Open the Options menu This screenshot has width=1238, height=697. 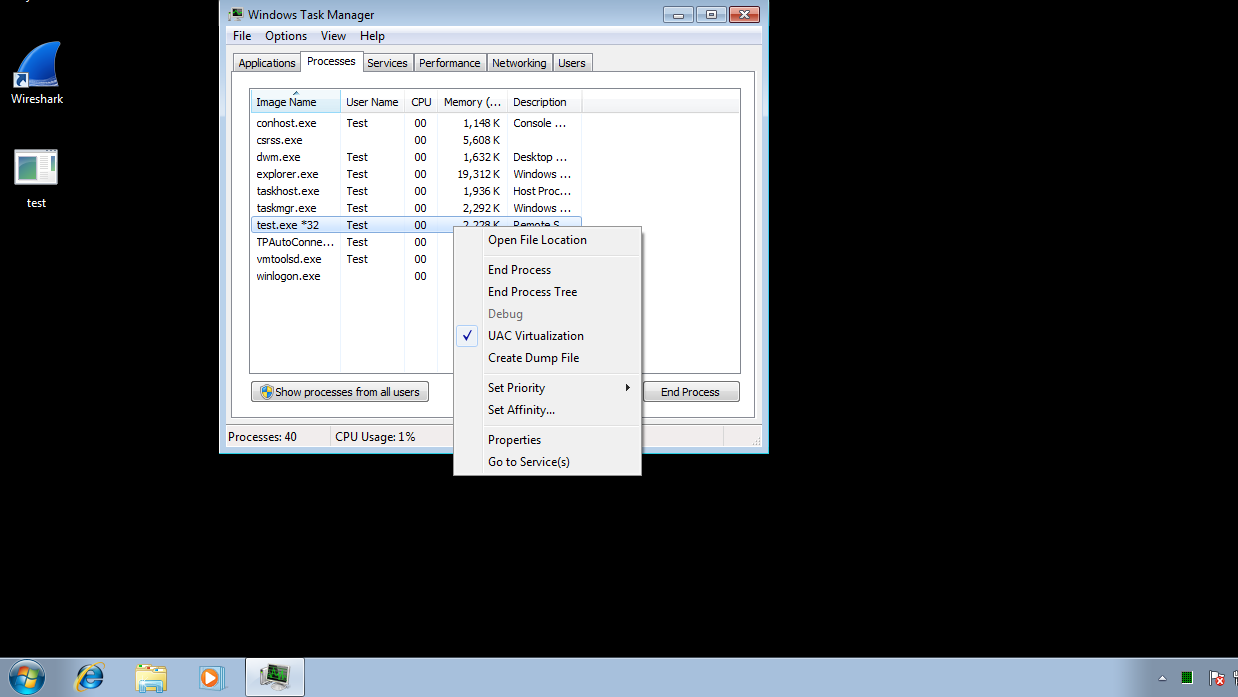click(x=286, y=36)
